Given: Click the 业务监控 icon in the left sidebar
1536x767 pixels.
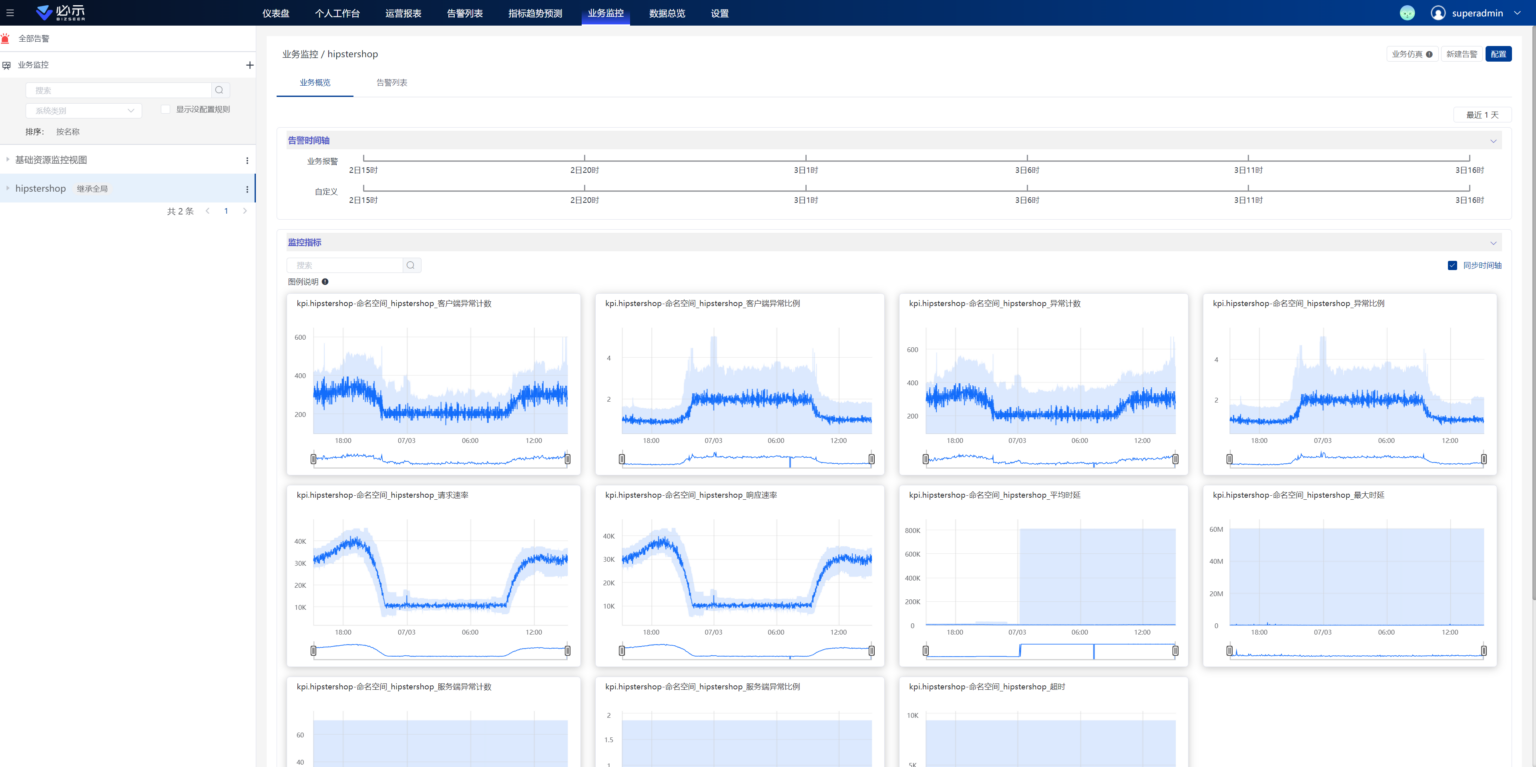Looking at the screenshot, I should tap(9, 64).
